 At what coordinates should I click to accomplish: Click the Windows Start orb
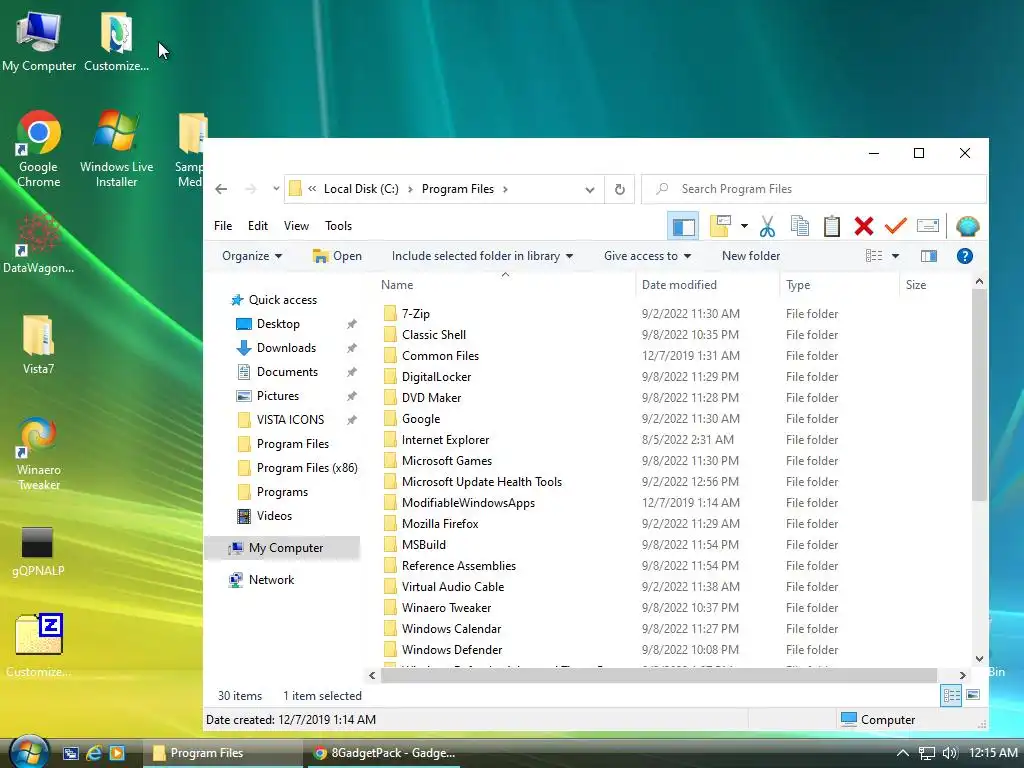coord(29,752)
